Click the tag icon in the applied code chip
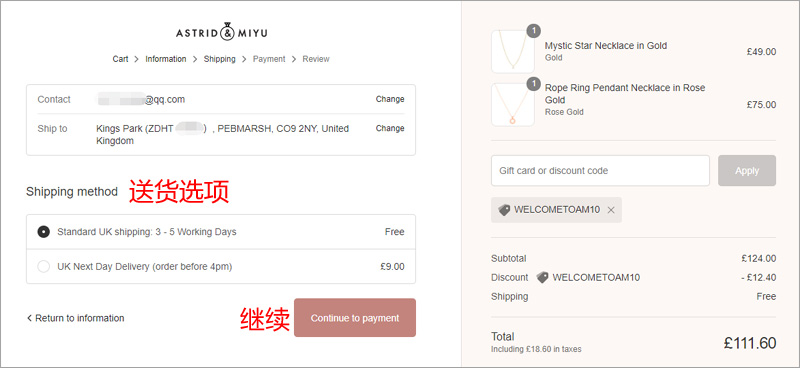The height and width of the screenshot is (368, 800). point(504,210)
